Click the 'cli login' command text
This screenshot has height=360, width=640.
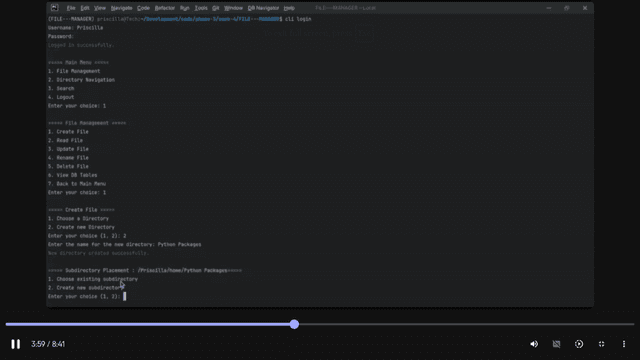coord(298,19)
